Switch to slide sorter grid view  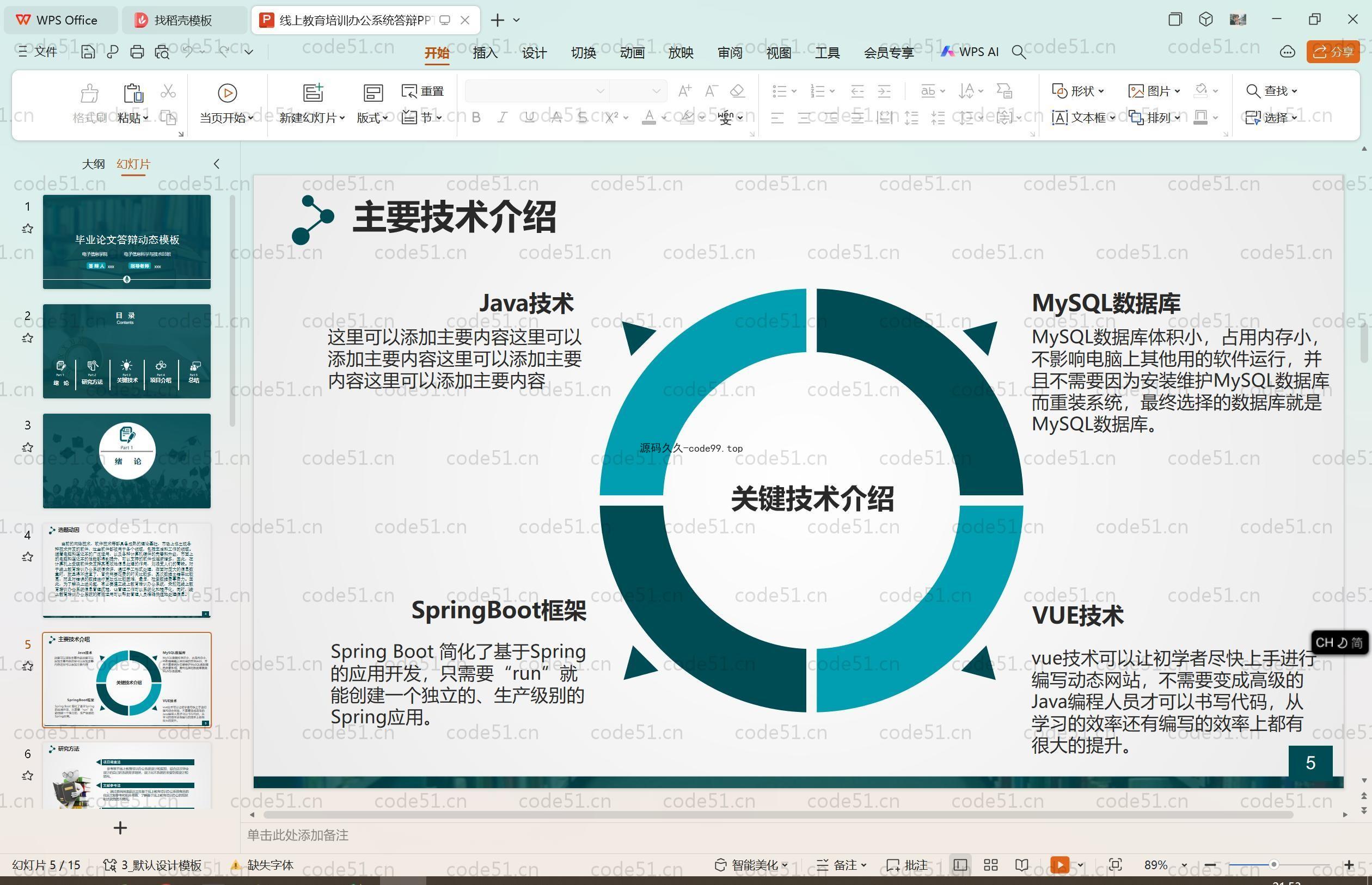(x=990, y=864)
